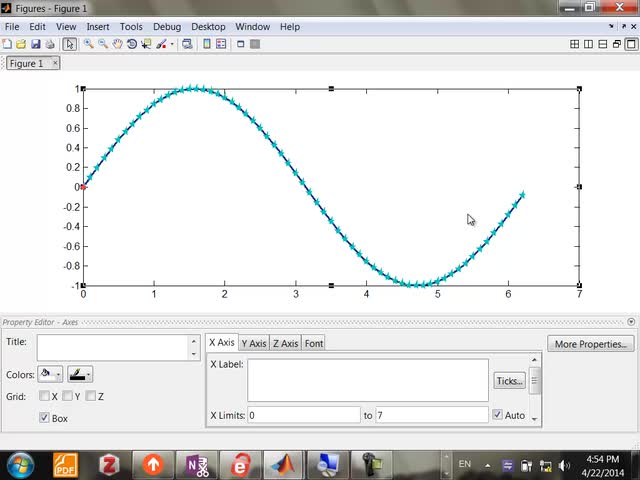
Task: Insert a legend from the toolbar
Action: tap(221, 44)
